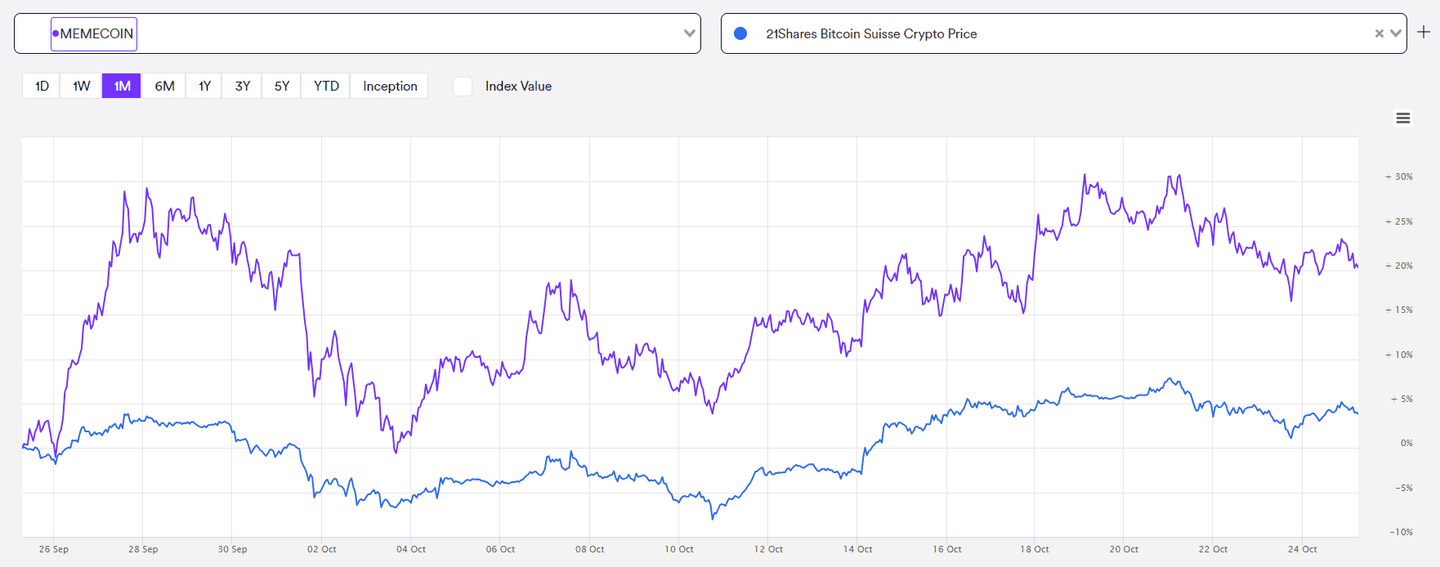Show year-to-date with YTD button

(326, 86)
